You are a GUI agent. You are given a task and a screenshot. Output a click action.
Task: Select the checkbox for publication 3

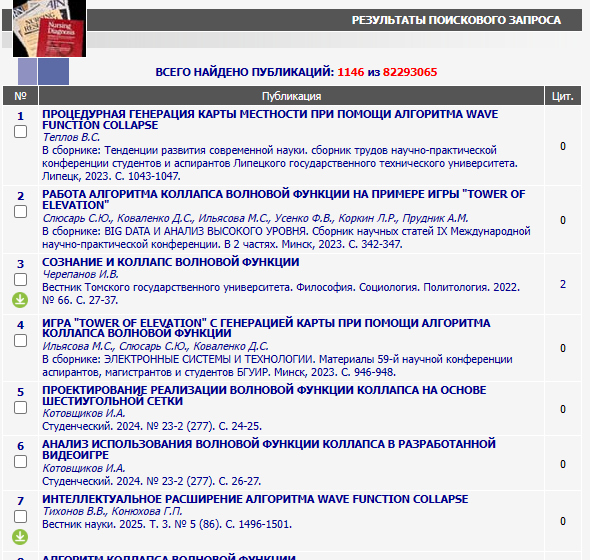(x=20, y=280)
